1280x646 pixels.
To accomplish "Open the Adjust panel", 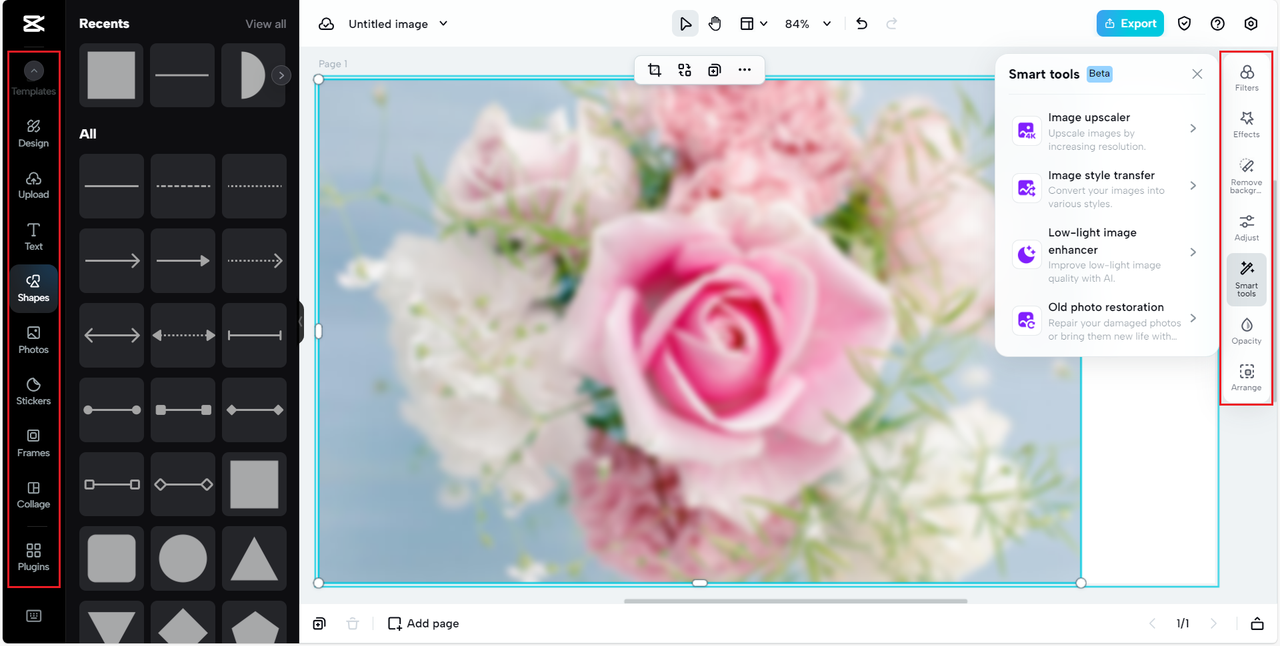I will click(1247, 228).
